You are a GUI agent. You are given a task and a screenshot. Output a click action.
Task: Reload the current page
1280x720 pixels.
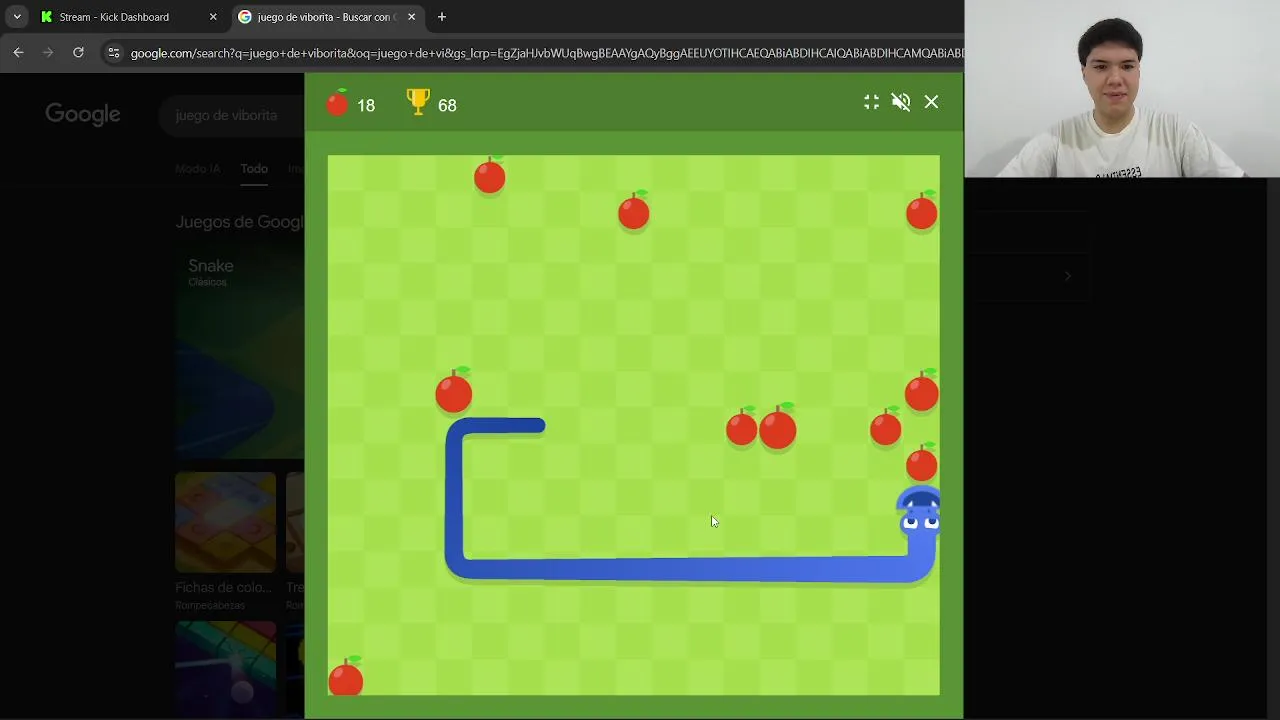[78, 53]
